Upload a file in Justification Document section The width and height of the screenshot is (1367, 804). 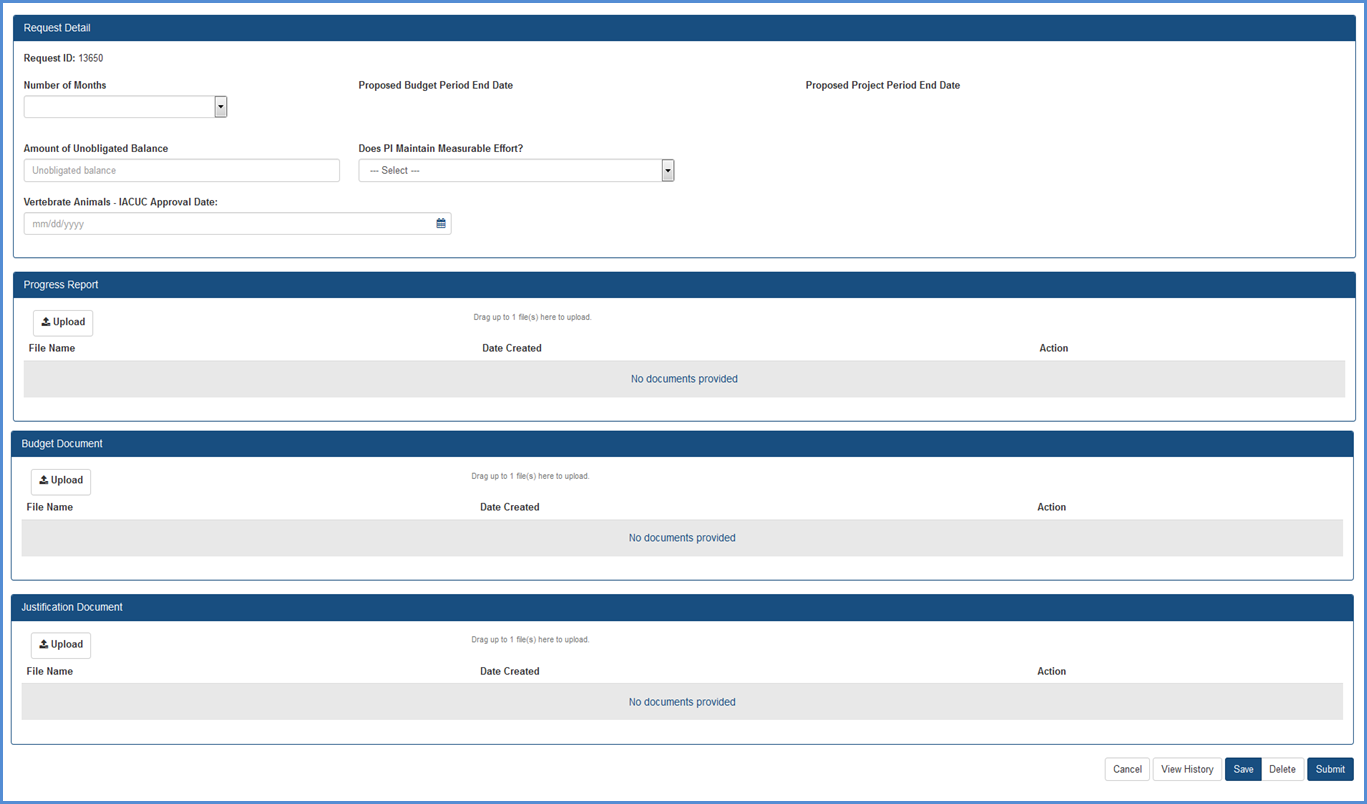pyautogui.click(x=61, y=645)
